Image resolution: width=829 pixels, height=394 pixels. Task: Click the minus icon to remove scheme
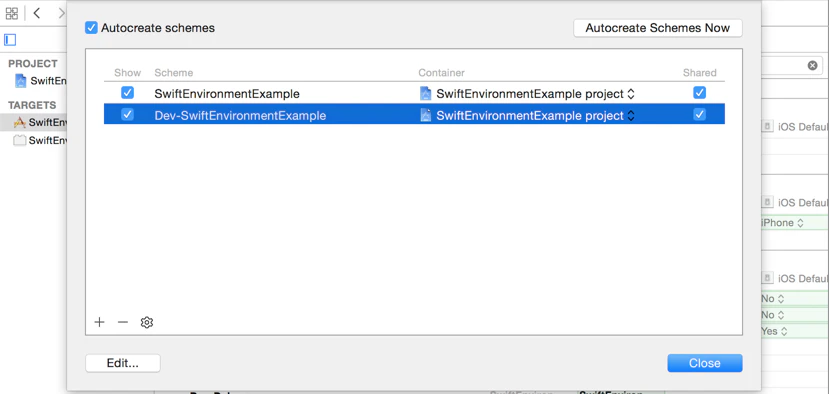coord(123,323)
